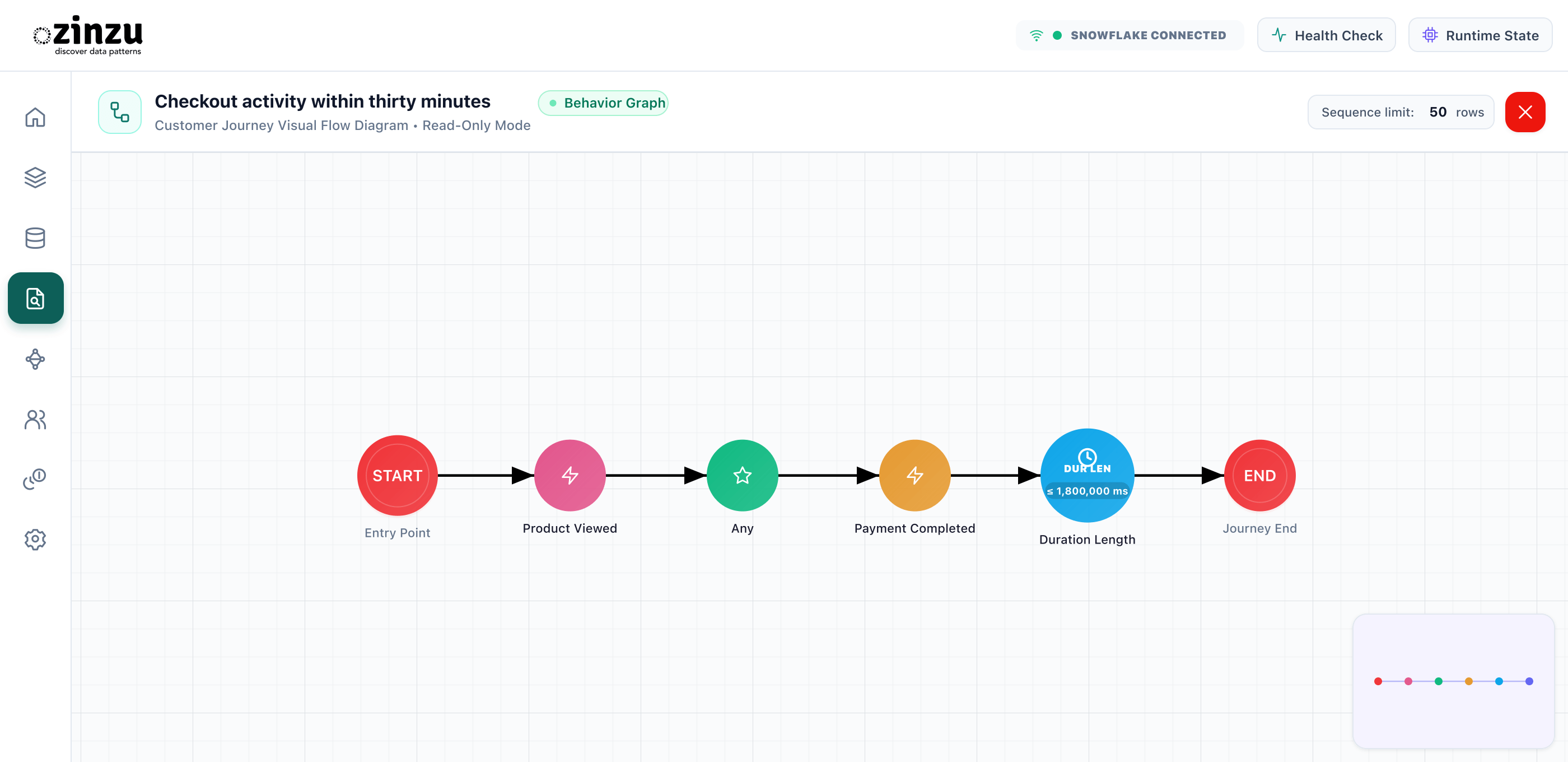Click the Behavior Graph badge

[x=603, y=103]
